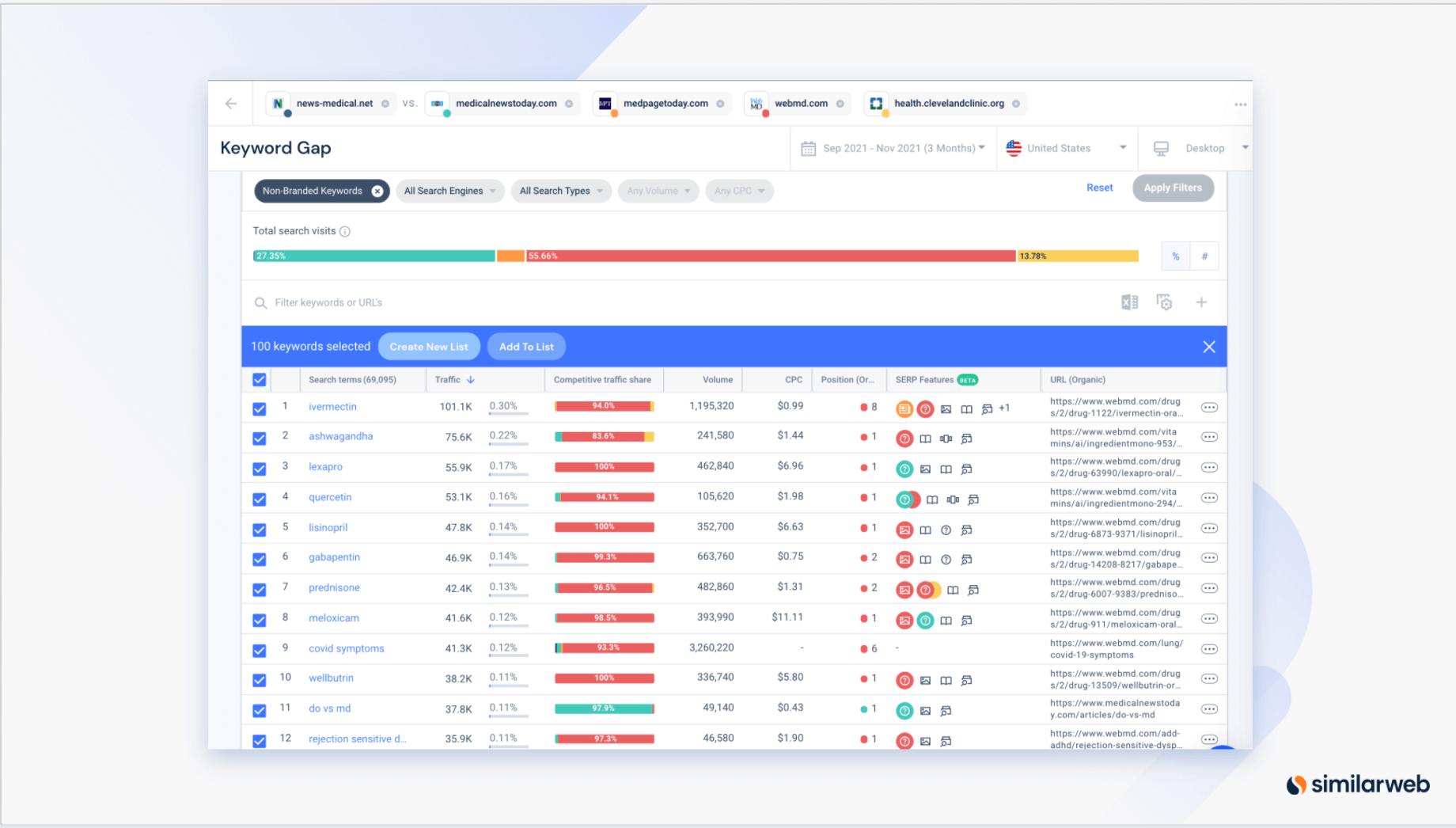The width and height of the screenshot is (1456, 828).
Task: Uncheck the lexapro row checkbox
Action: click(x=259, y=469)
